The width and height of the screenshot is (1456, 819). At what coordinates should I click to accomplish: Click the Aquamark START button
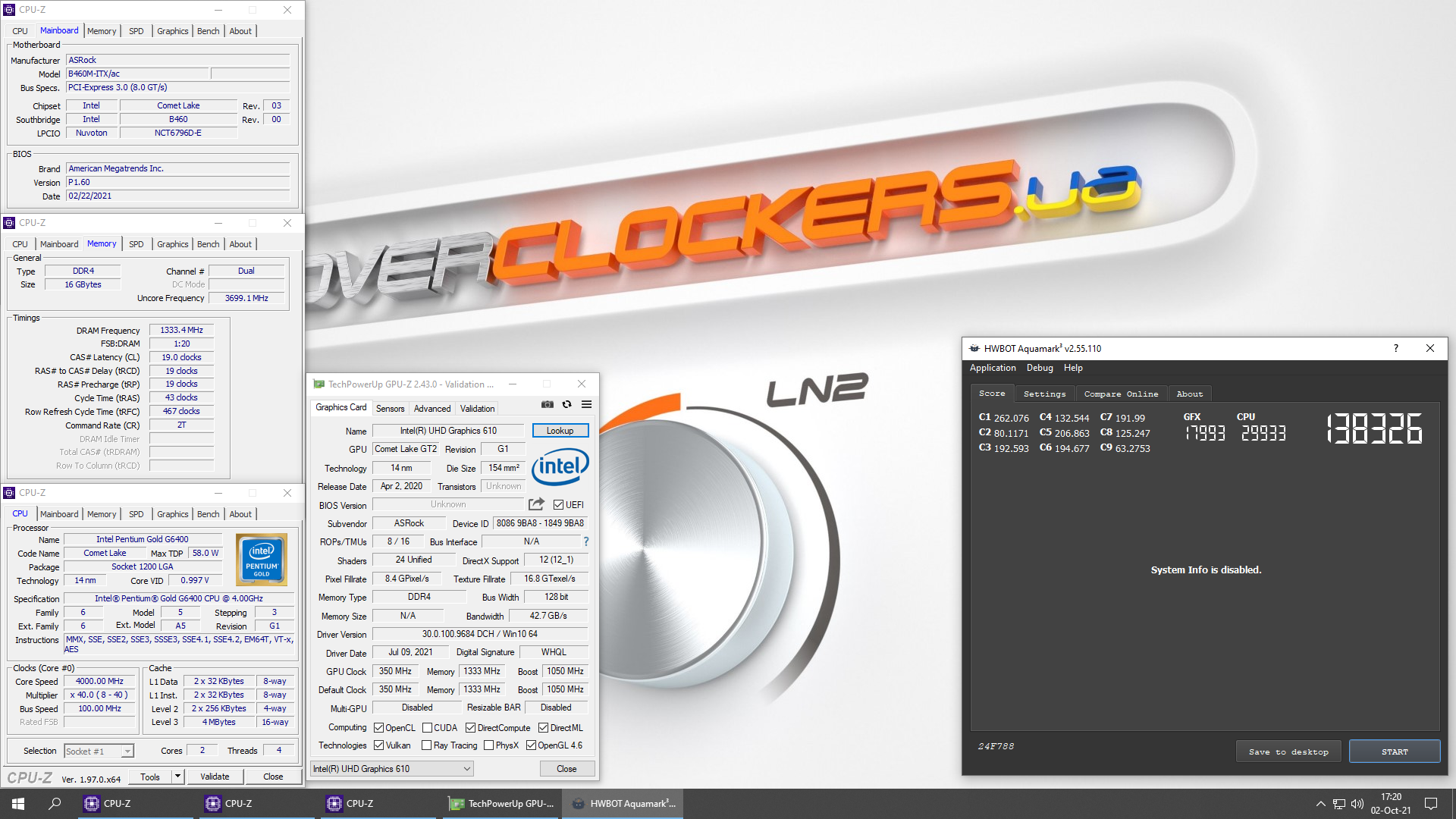point(1395,752)
